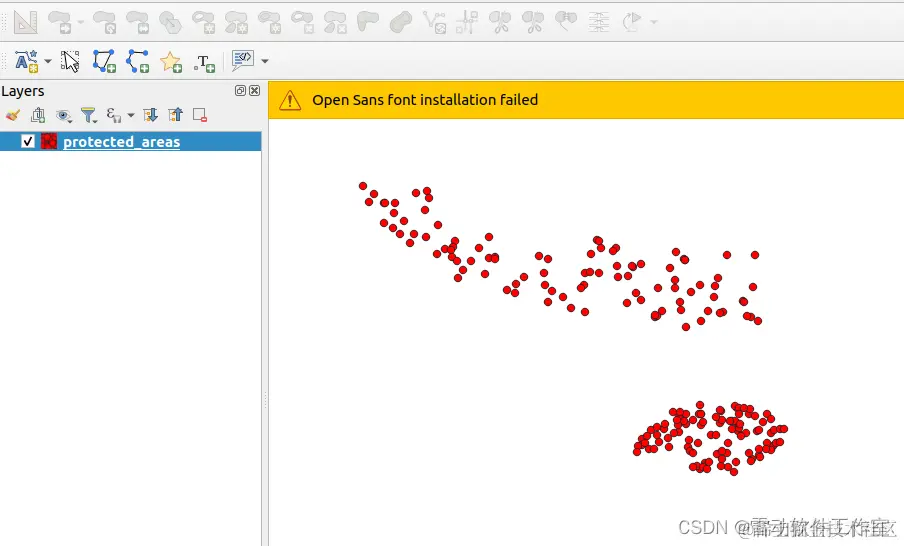Click Expand All in Layers panel

(150, 115)
